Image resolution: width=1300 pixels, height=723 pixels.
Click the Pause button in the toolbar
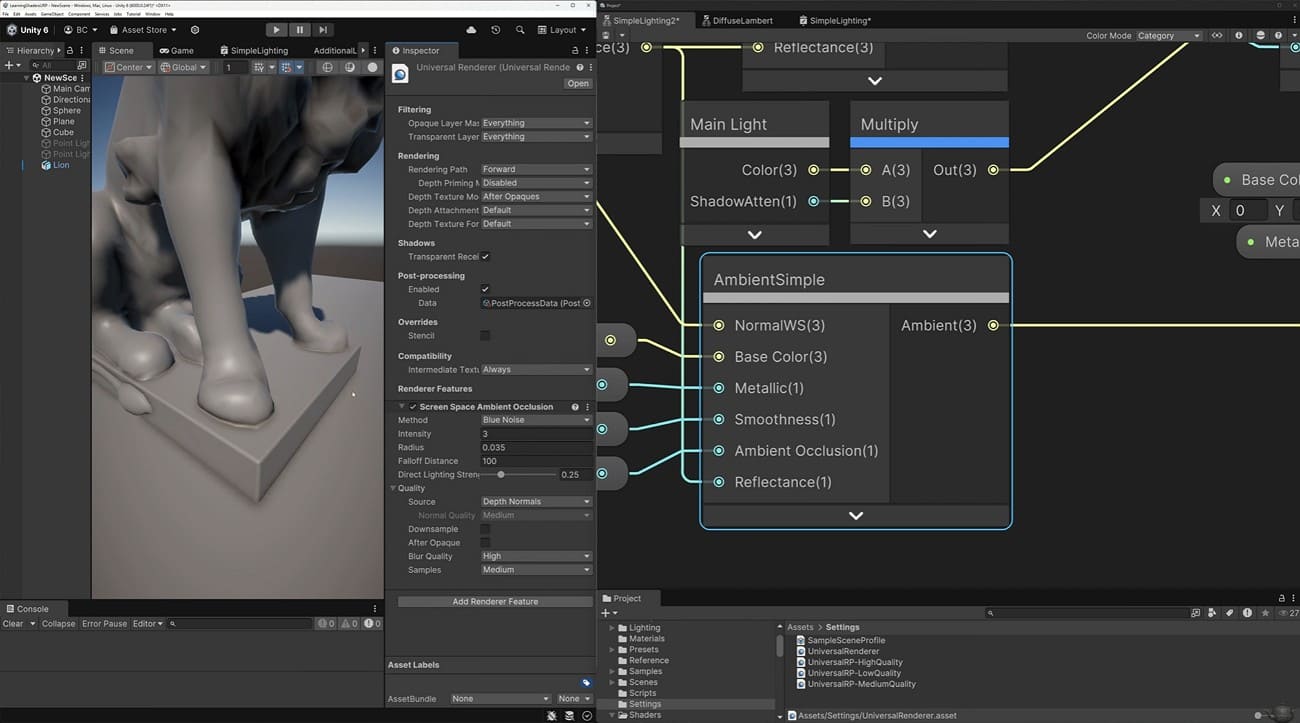tap(298, 29)
